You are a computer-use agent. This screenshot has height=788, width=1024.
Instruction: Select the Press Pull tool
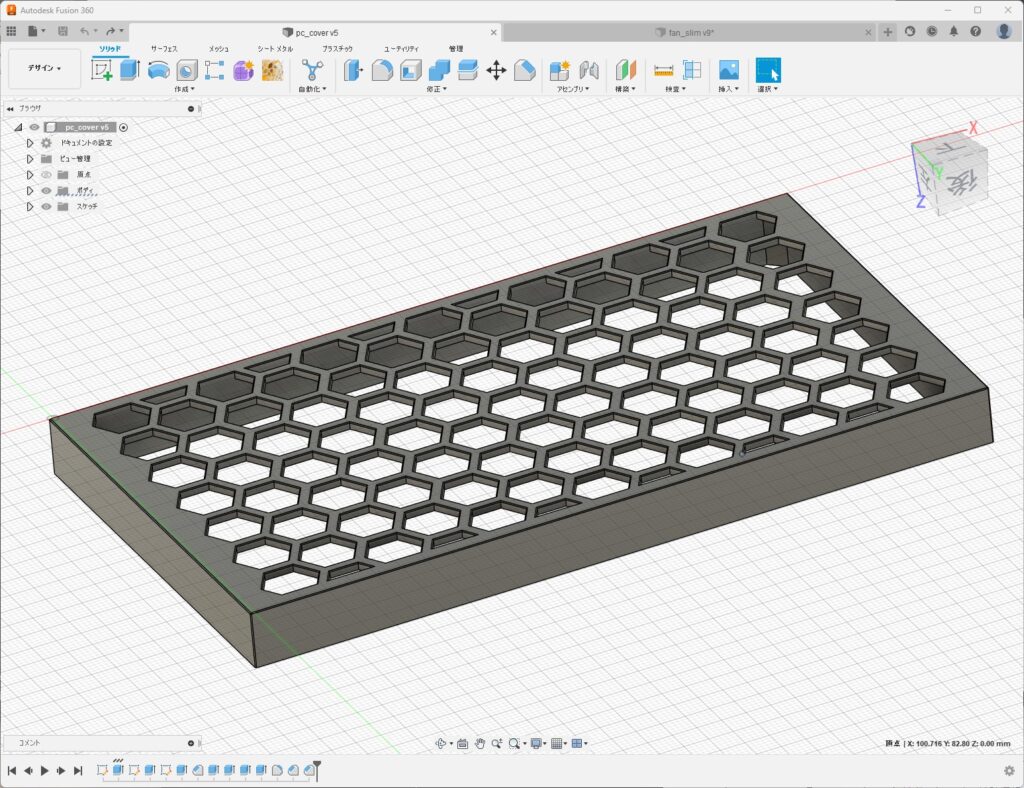(353, 70)
